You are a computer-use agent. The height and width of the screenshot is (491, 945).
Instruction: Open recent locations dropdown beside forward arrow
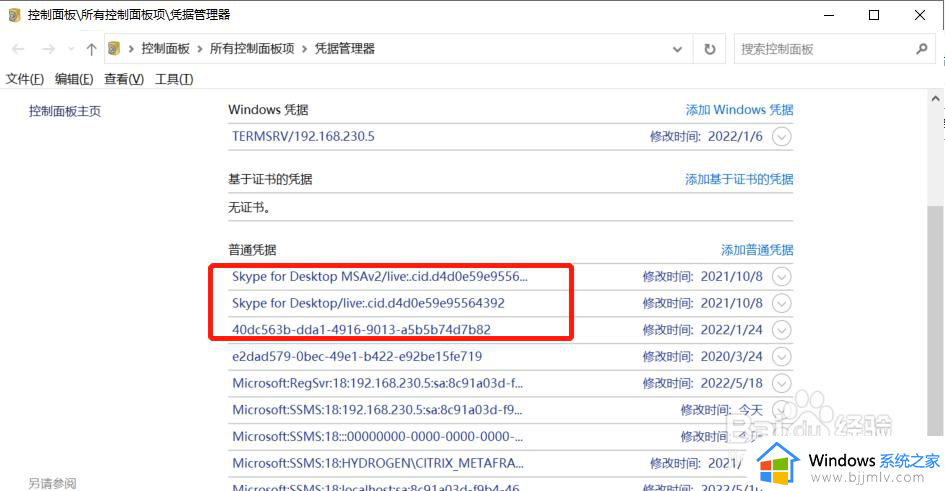tap(71, 49)
